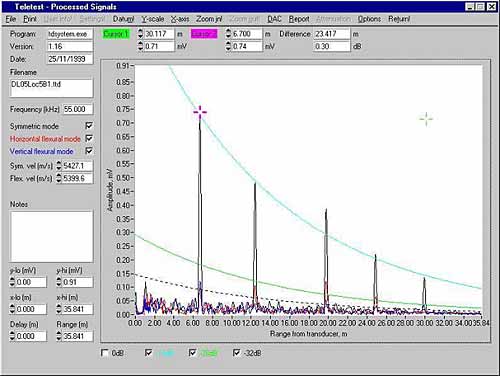This screenshot has height=376, width=500.
Task: Click the Frequency (kHz) field 55.000
Action: coord(78,109)
